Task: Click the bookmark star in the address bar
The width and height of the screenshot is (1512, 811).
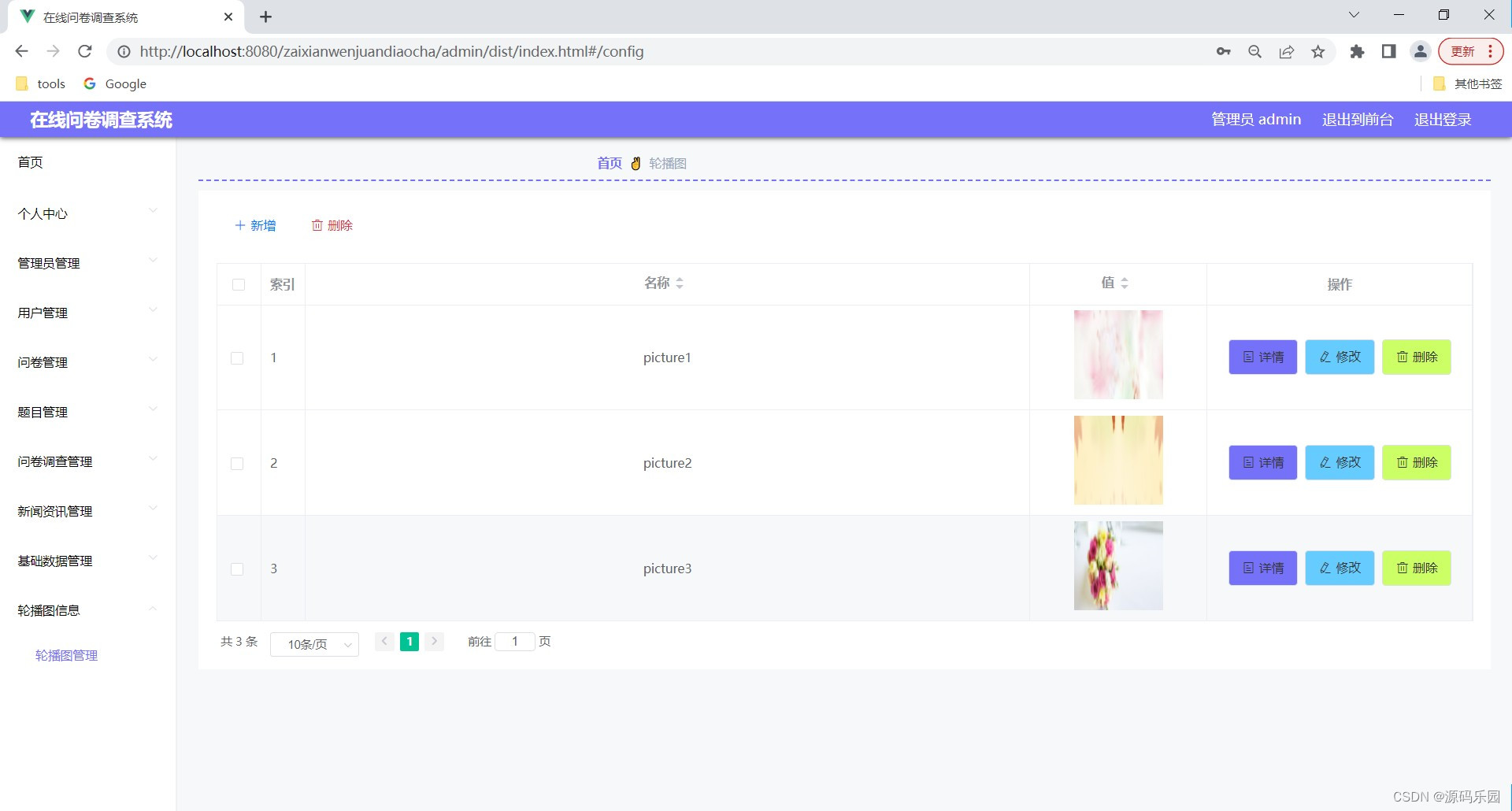Action: click(x=1318, y=51)
